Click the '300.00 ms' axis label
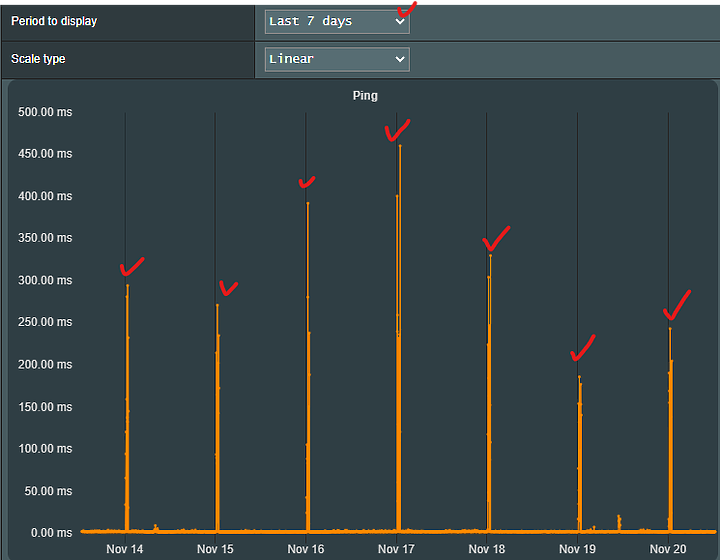 click(x=45, y=280)
